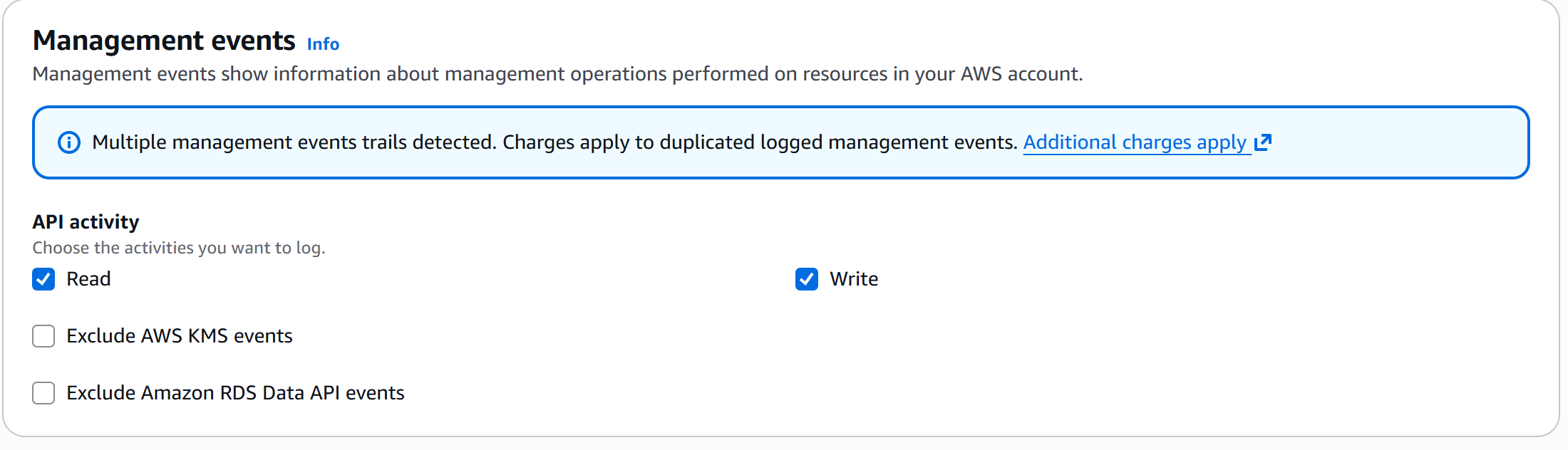Click the Management events description sentence
The image size is (1568, 450).
(557, 74)
